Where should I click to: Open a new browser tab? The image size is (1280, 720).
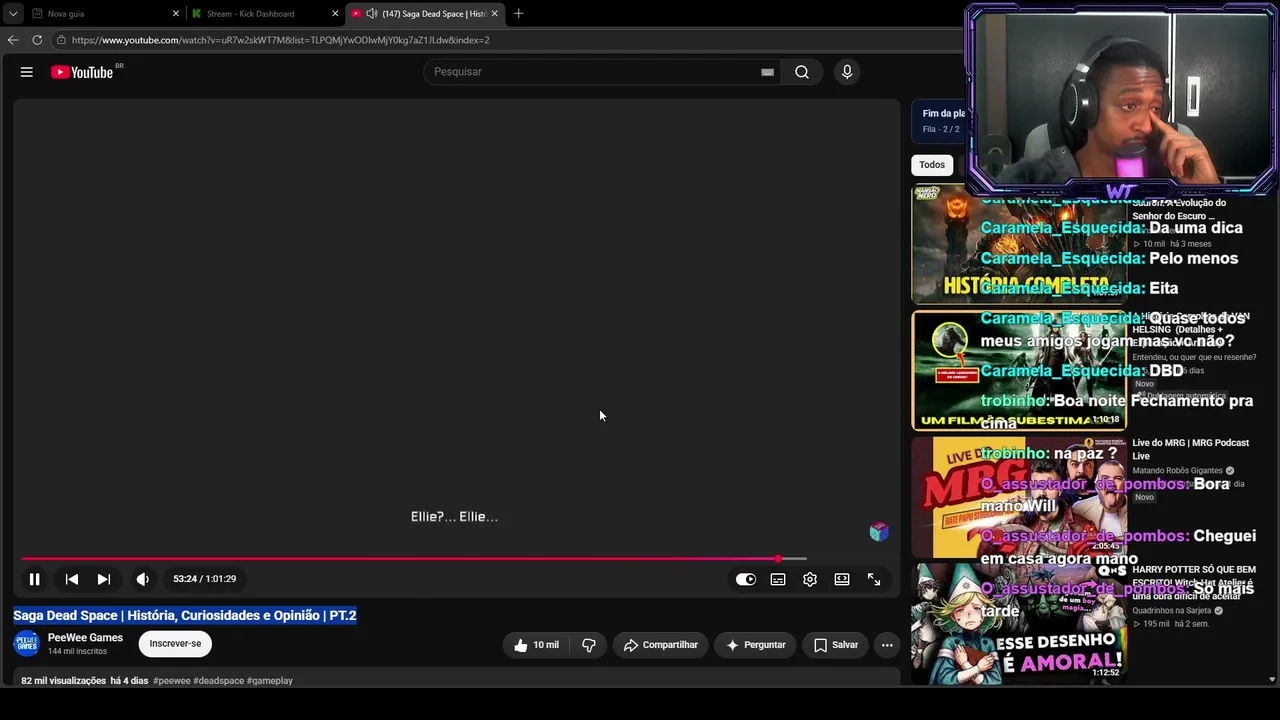(x=518, y=14)
